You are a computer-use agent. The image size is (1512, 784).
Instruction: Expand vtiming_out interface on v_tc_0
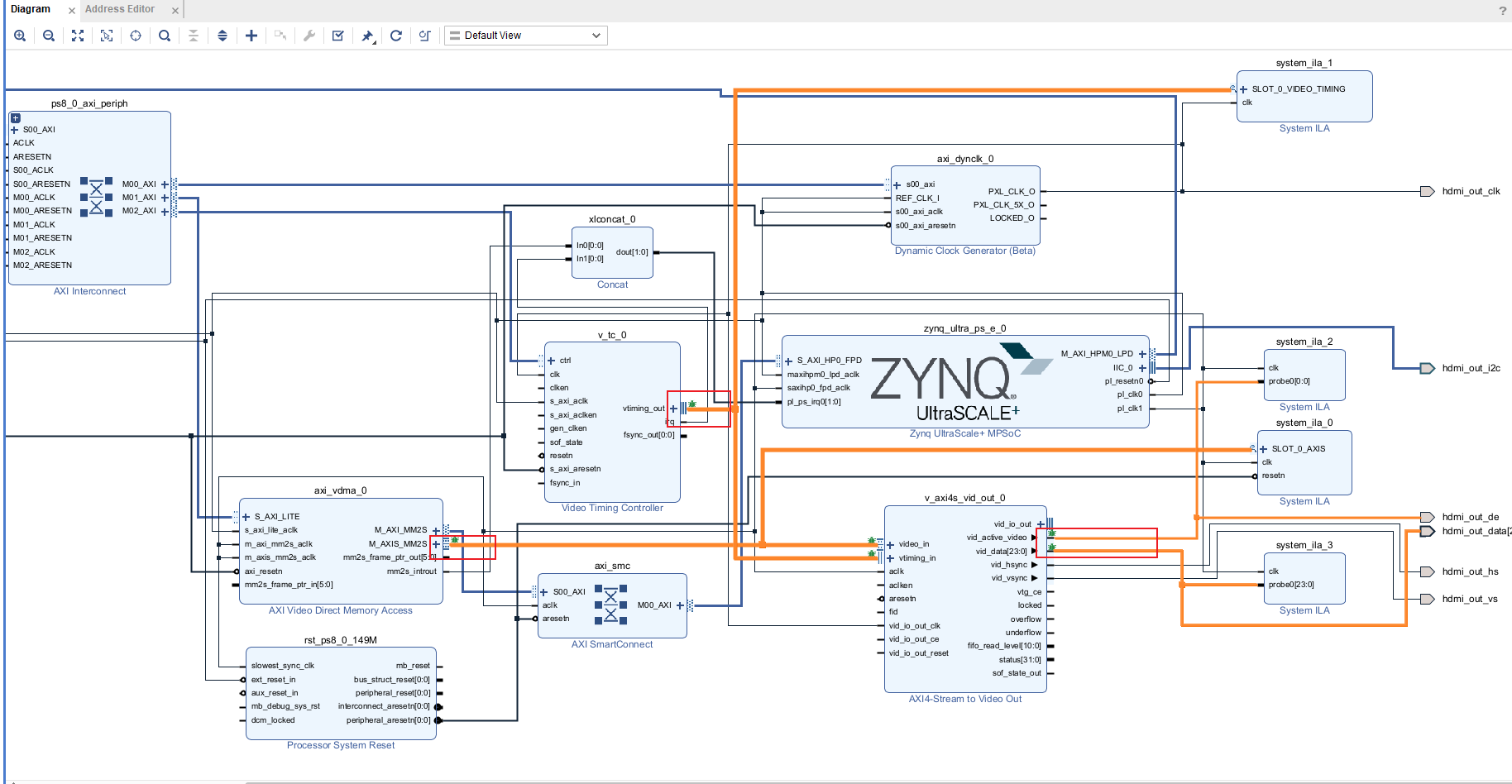(673, 409)
